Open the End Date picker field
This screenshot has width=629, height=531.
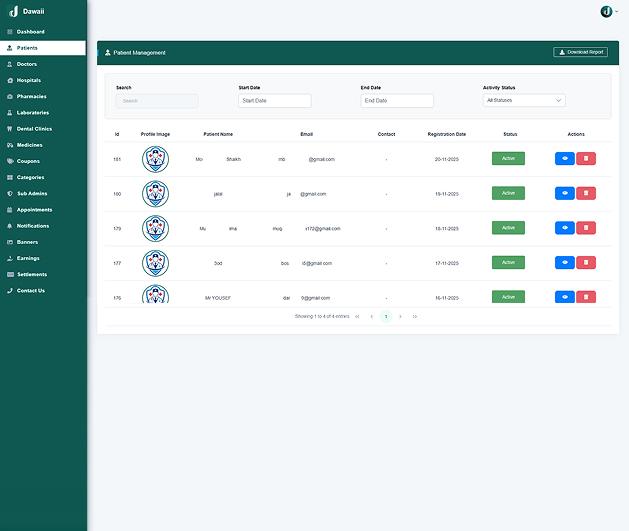coord(397,101)
